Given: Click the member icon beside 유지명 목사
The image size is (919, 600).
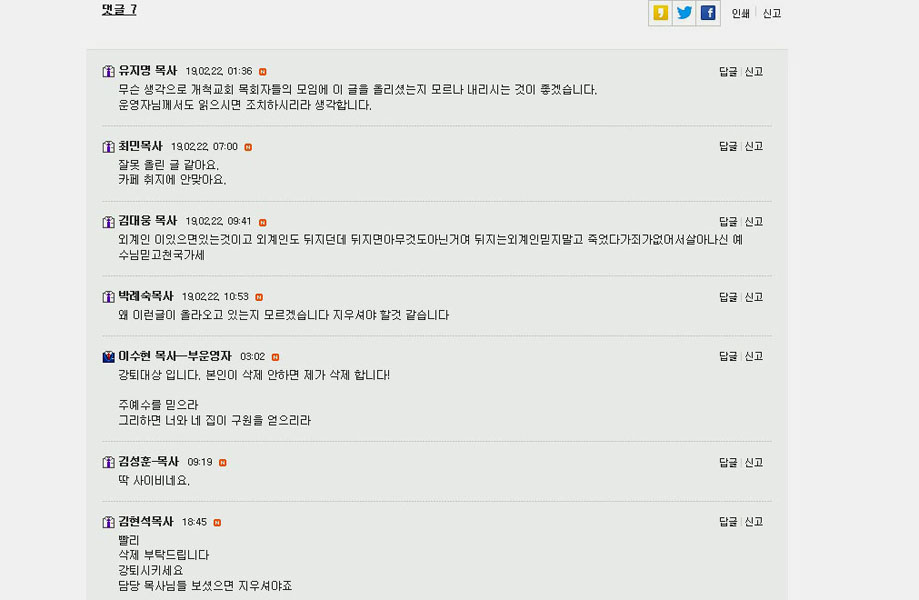Looking at the screenshot, I should 108,71.
